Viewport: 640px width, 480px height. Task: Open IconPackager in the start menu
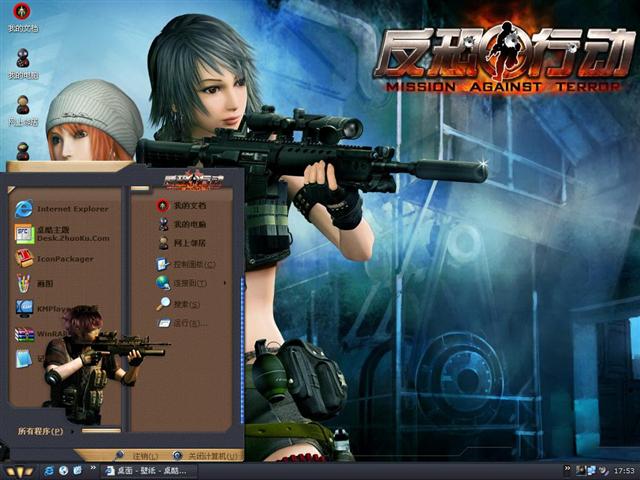coord(54,259)
